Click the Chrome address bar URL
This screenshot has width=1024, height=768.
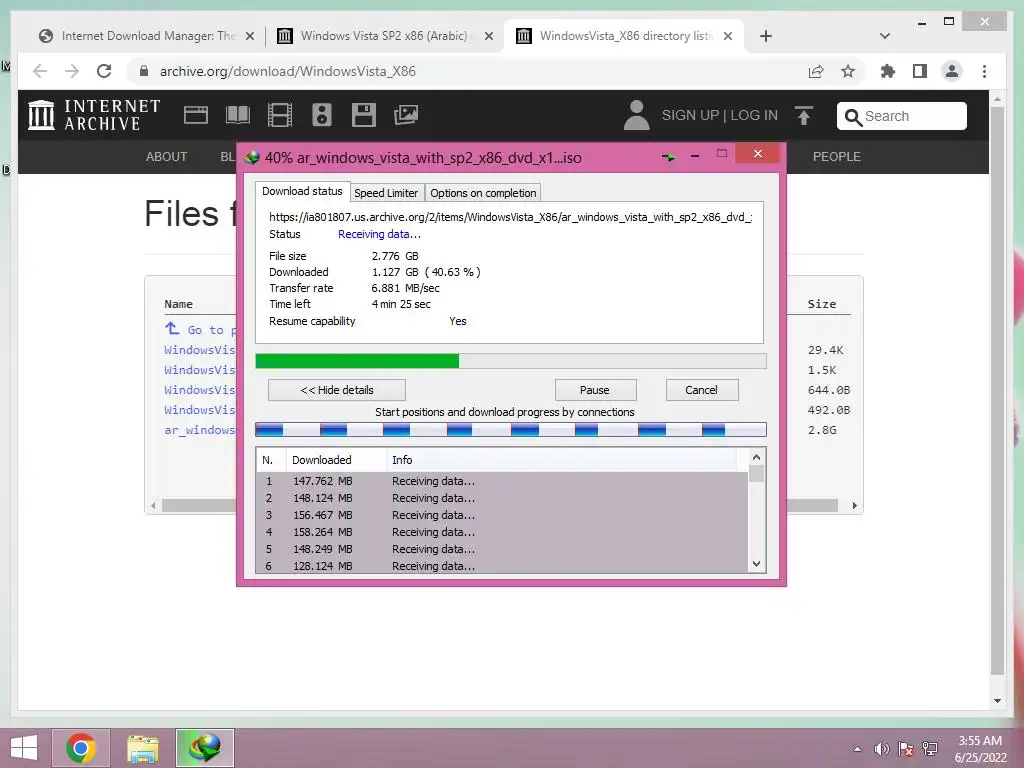tap(288, 71)
